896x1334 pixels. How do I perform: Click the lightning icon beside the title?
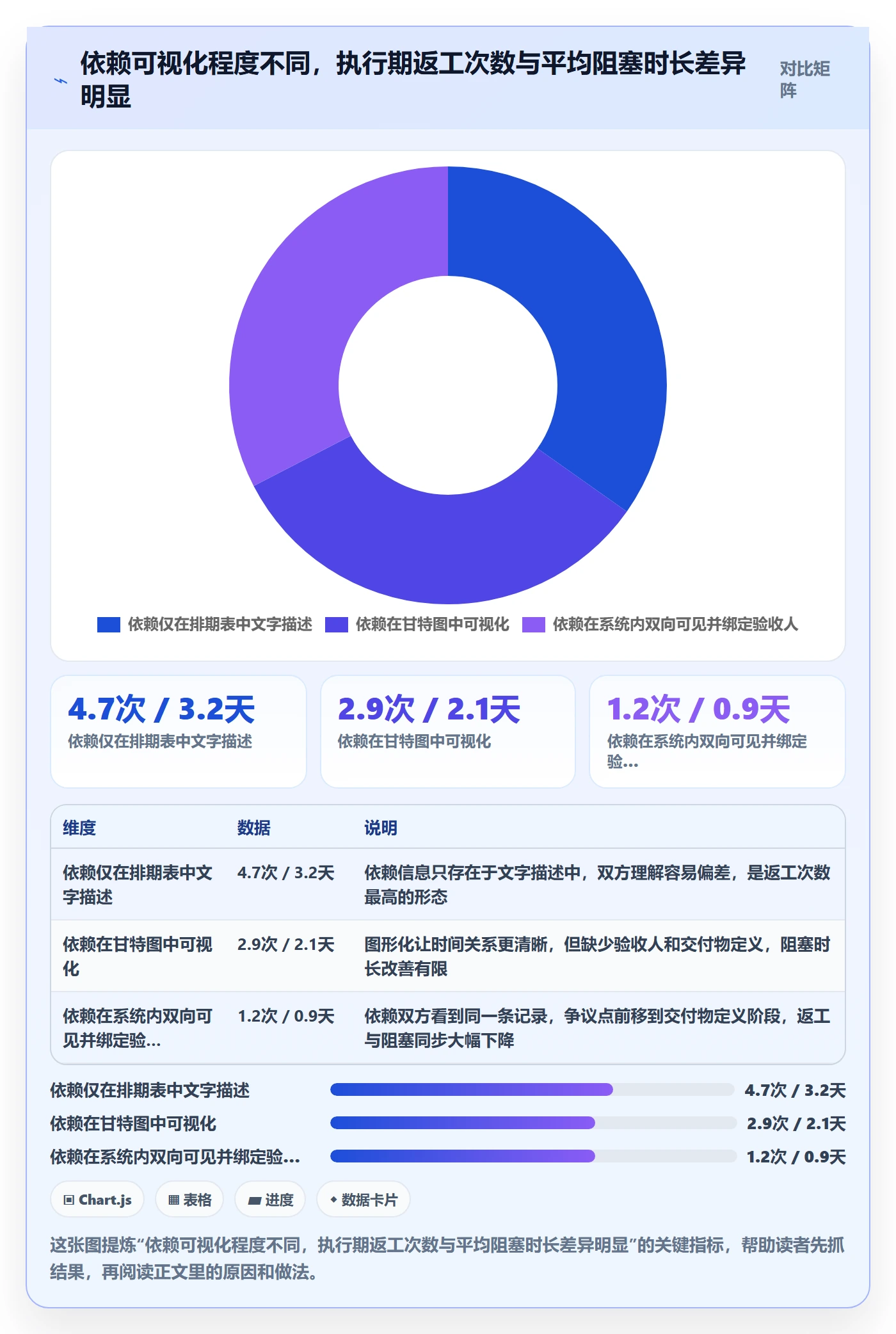(x=60, y=81)
